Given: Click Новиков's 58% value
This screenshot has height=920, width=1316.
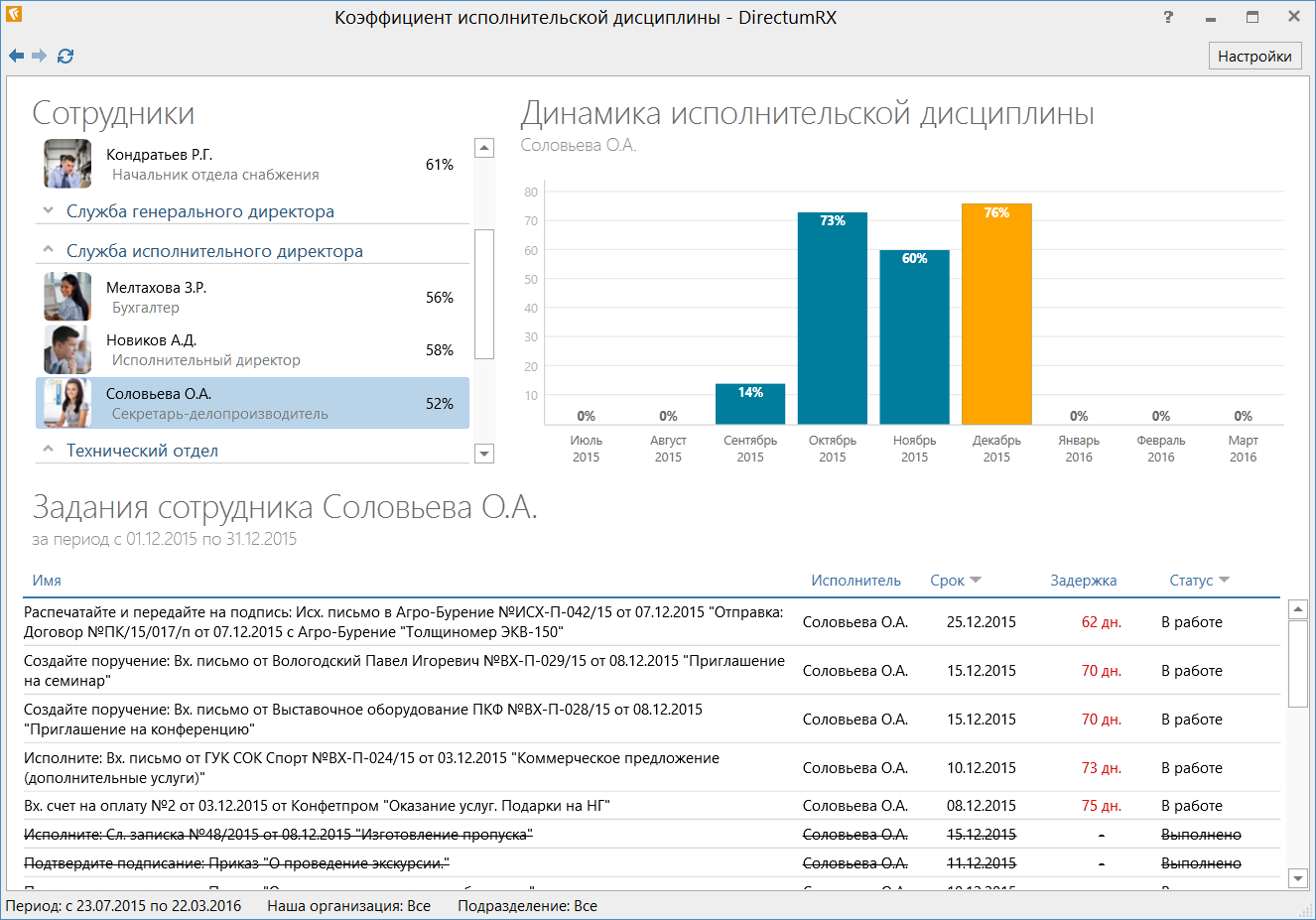Looking at the screenshot, I should [440, 350].
